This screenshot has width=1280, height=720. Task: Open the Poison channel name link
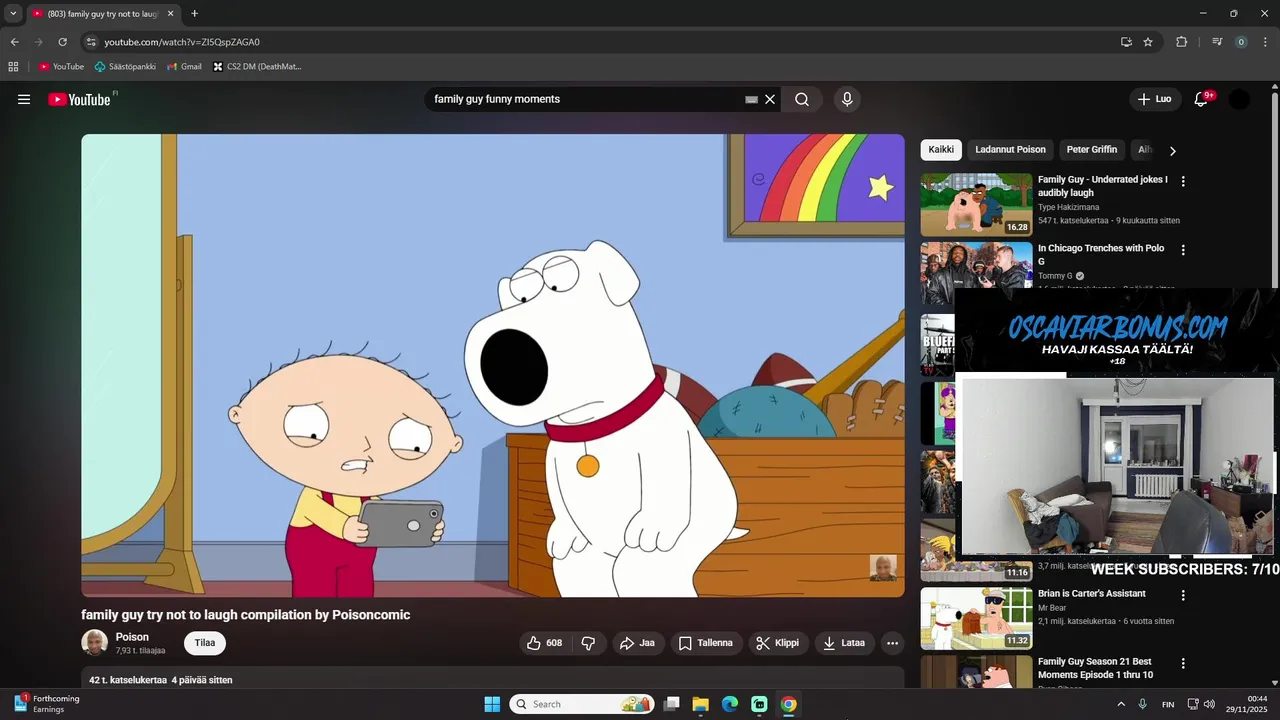click(x=132, y=637)
